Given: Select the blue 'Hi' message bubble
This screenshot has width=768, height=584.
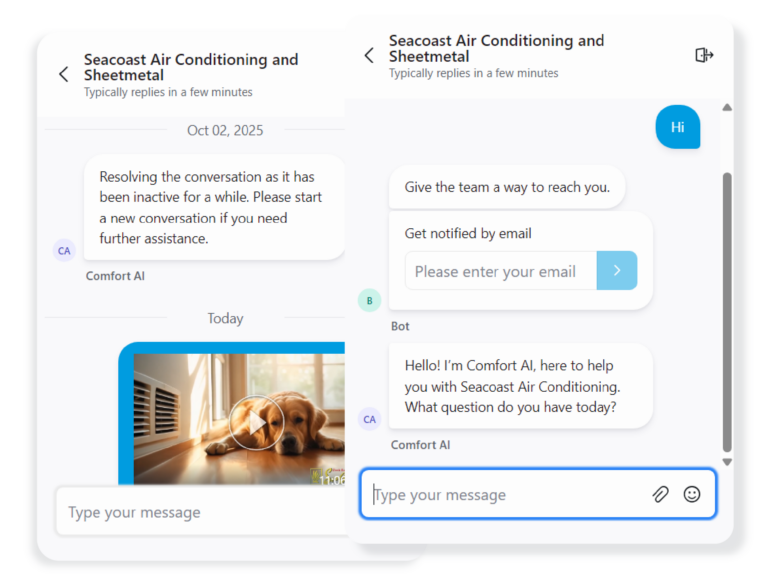Looking at the screenshot, I should tap(677, 127).
